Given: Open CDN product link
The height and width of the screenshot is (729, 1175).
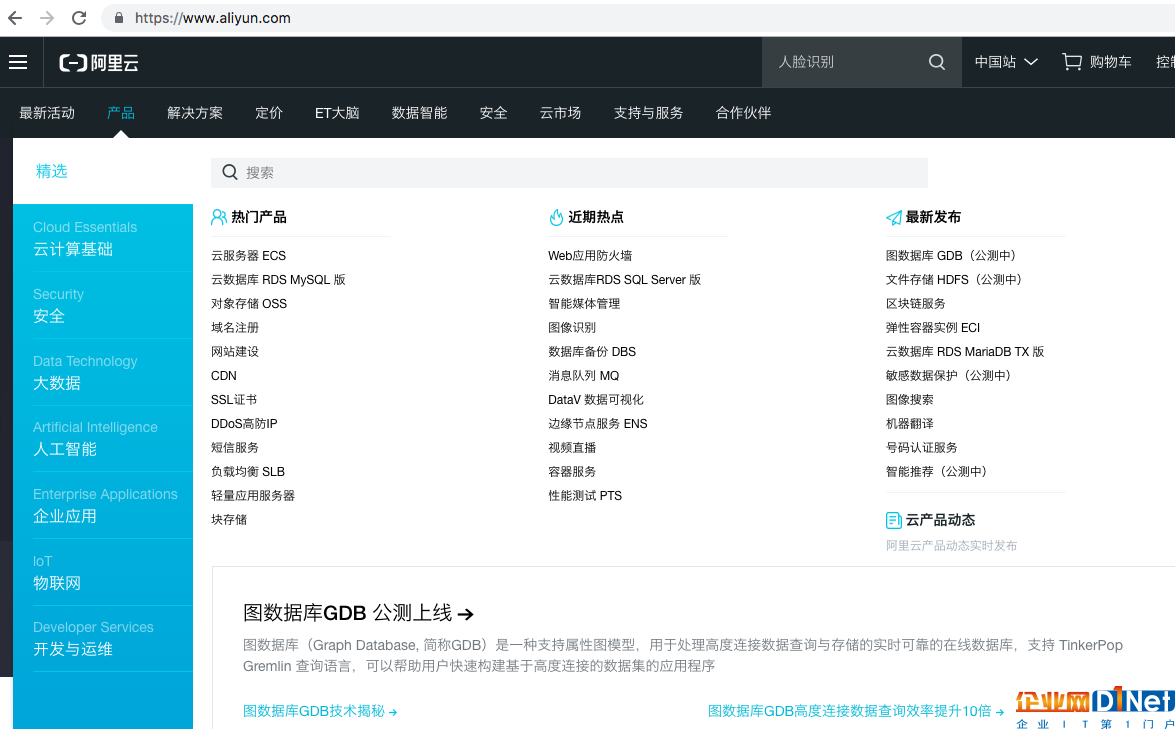Looking at the screenshot, I should (x=224, y=375).
